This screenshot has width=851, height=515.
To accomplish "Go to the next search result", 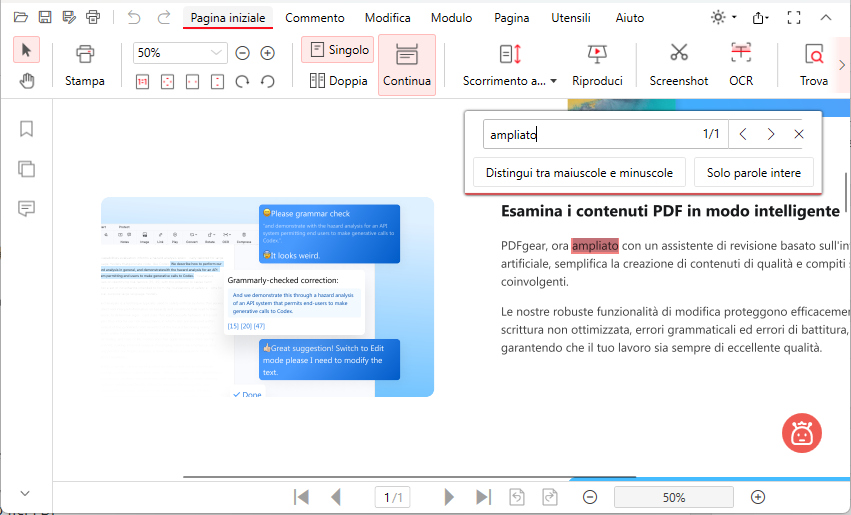I will click(771, 134).
